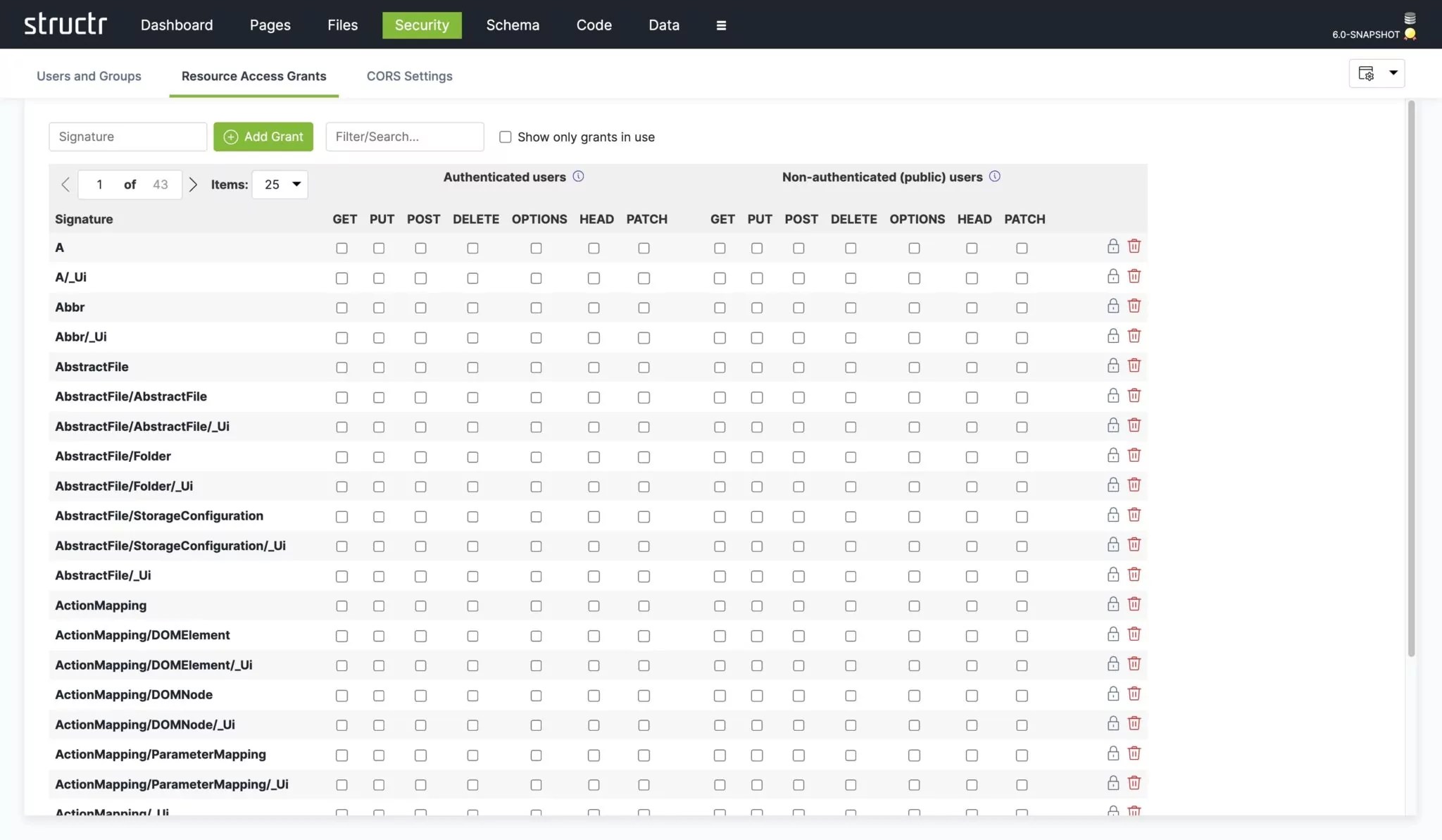
Task: Open the Authenticated users info icon
Action: [578, 177]
